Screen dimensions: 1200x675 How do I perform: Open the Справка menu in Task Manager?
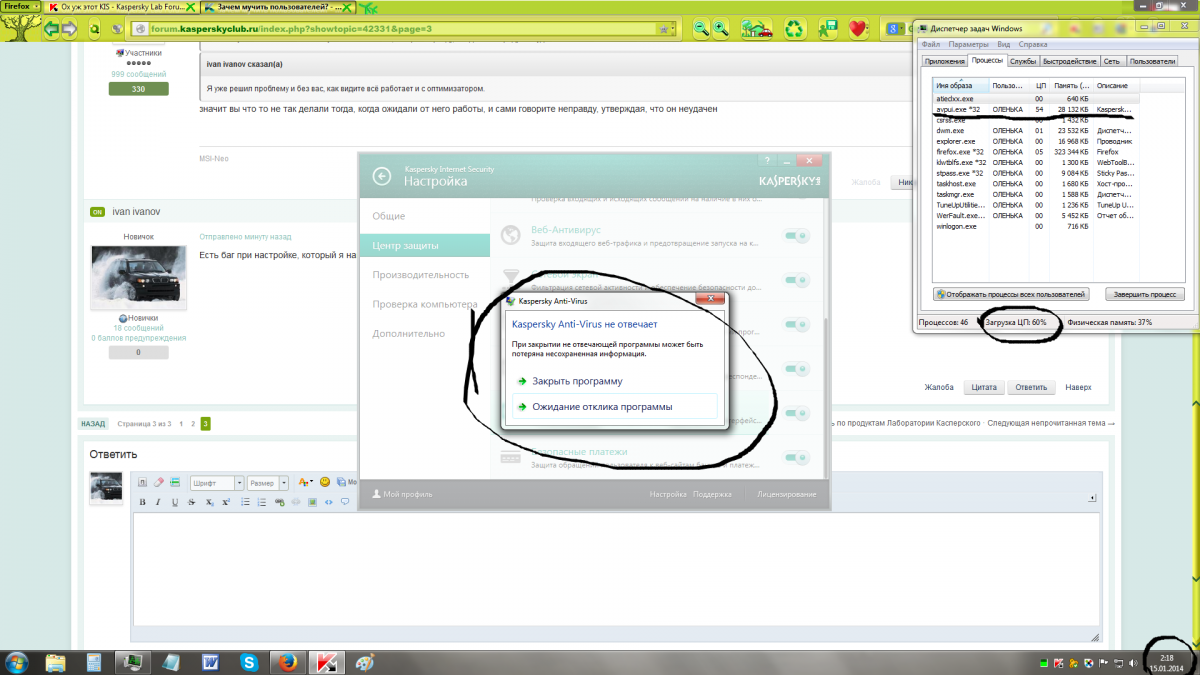[x=1033, y=44]
